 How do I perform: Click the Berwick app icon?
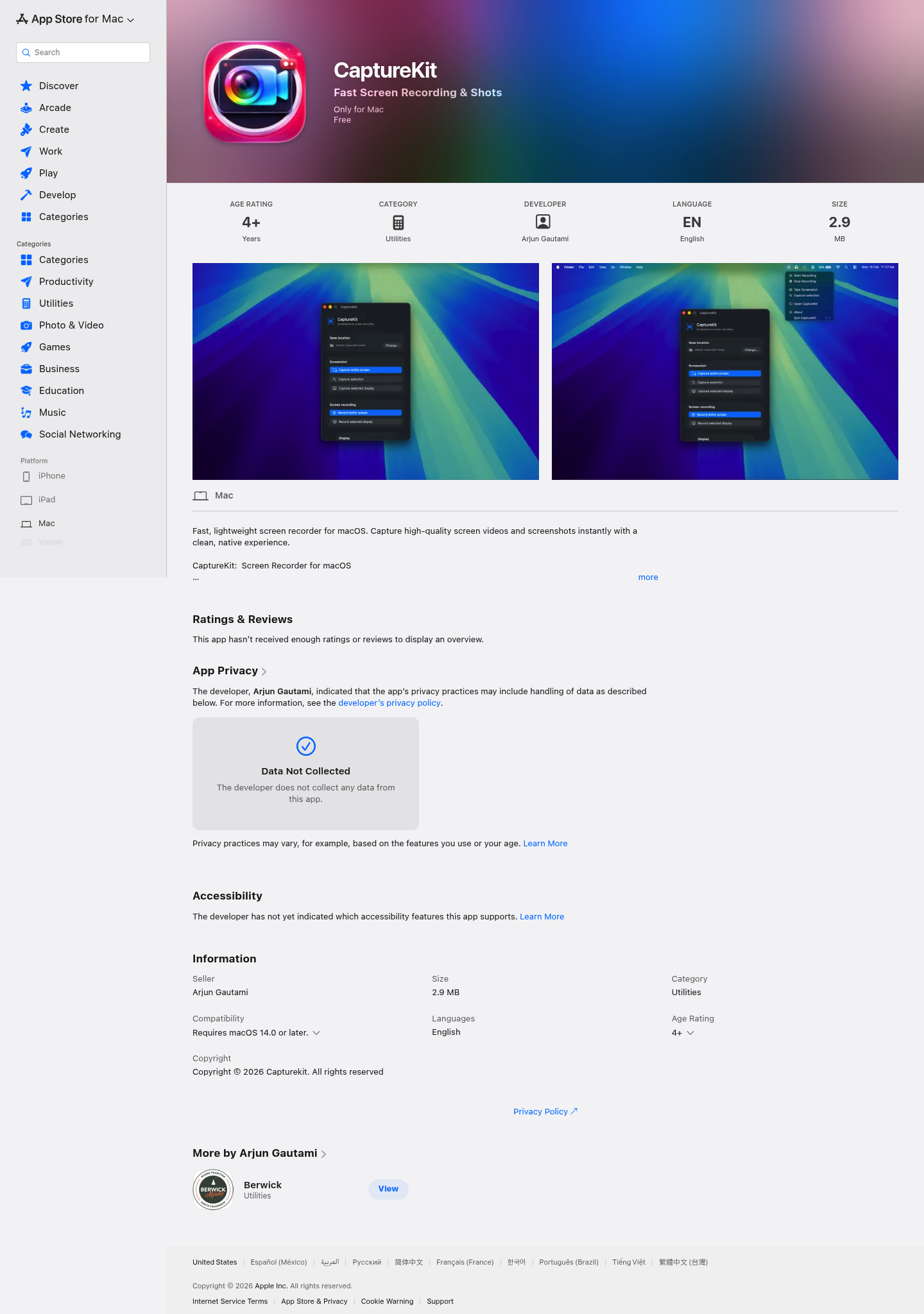tap(213, 1189)
